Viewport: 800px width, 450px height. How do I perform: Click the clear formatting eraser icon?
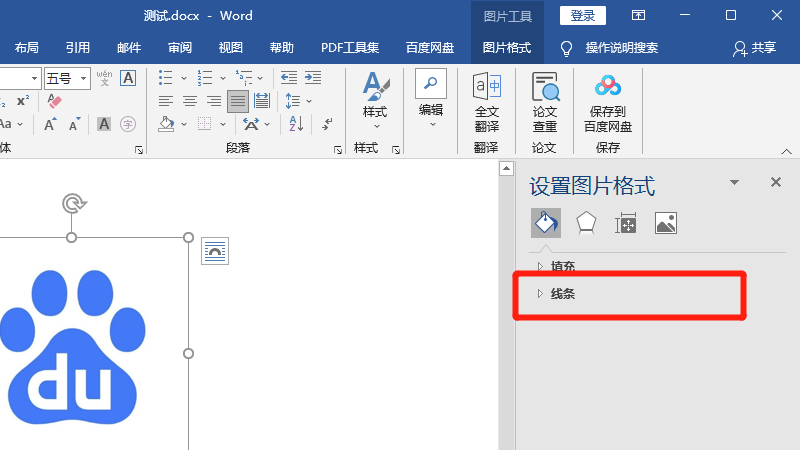pyautogui.click(x=54, y=101)
